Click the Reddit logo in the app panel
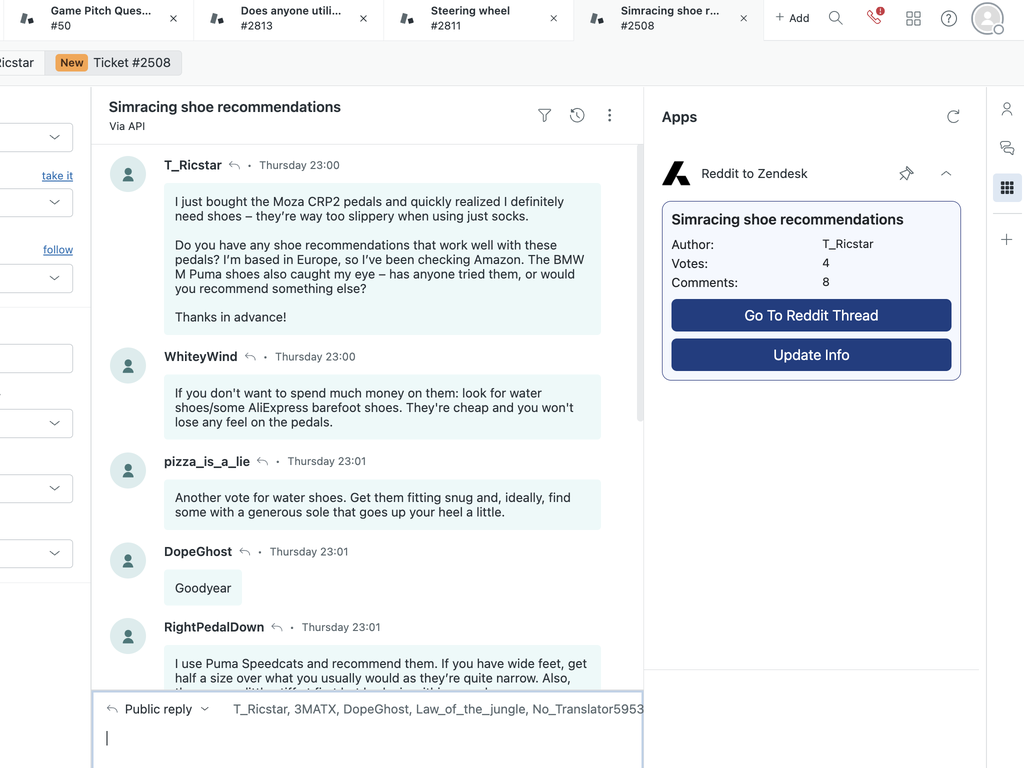This screenshot has width=1024, height=768. (x=676, y=172)
